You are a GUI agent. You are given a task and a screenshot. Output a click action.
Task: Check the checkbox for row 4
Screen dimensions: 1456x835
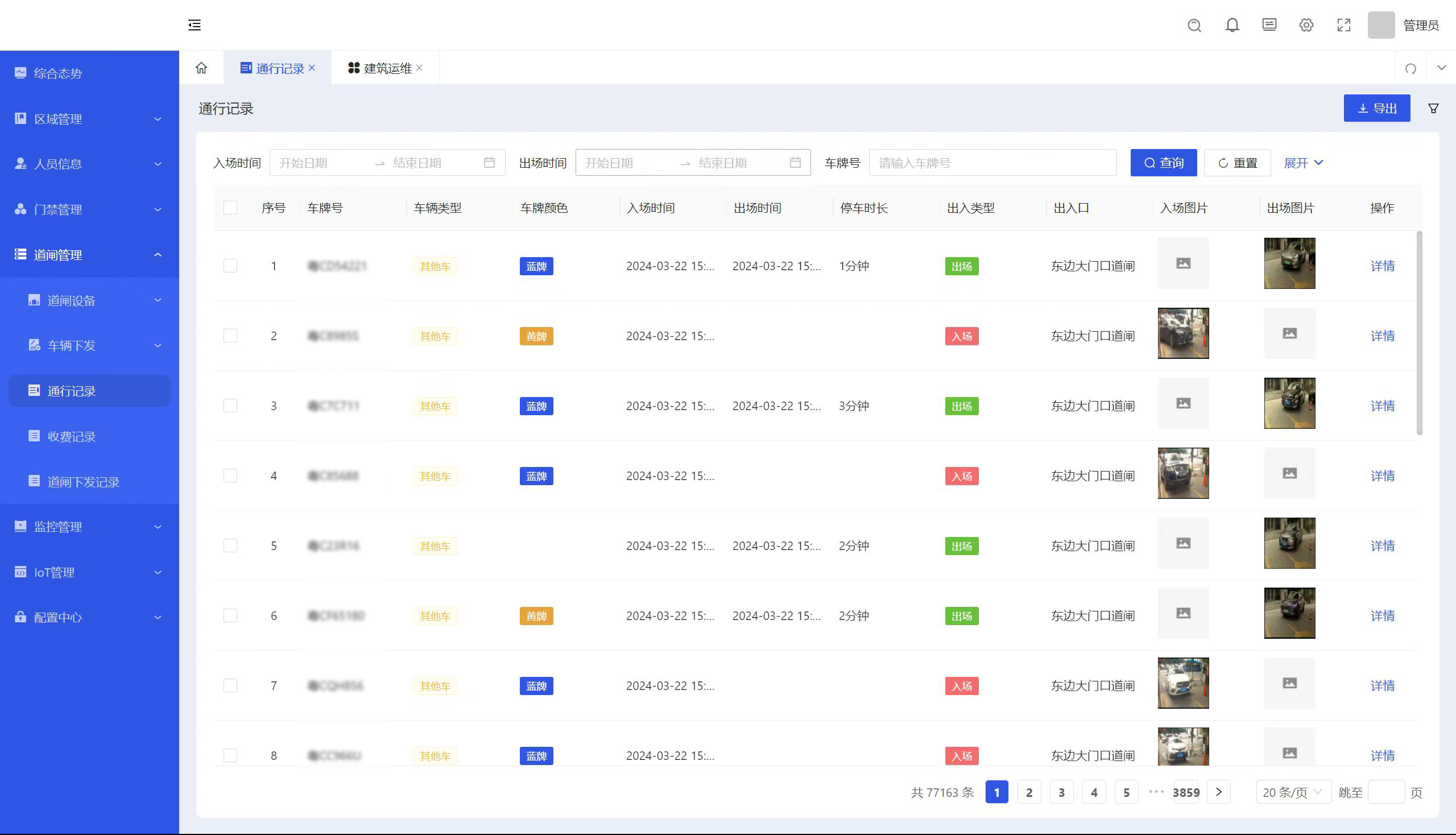click(x=230, y=476)
